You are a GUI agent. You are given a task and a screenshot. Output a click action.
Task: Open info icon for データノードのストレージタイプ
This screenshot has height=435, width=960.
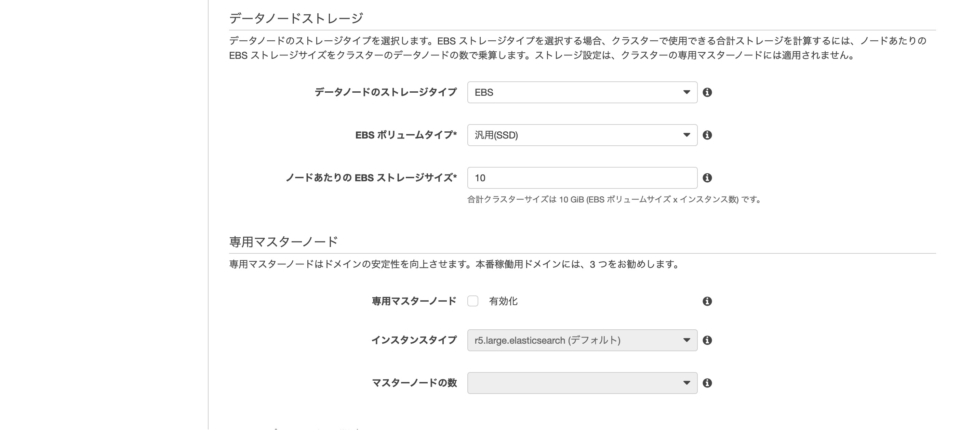(707, 92)
